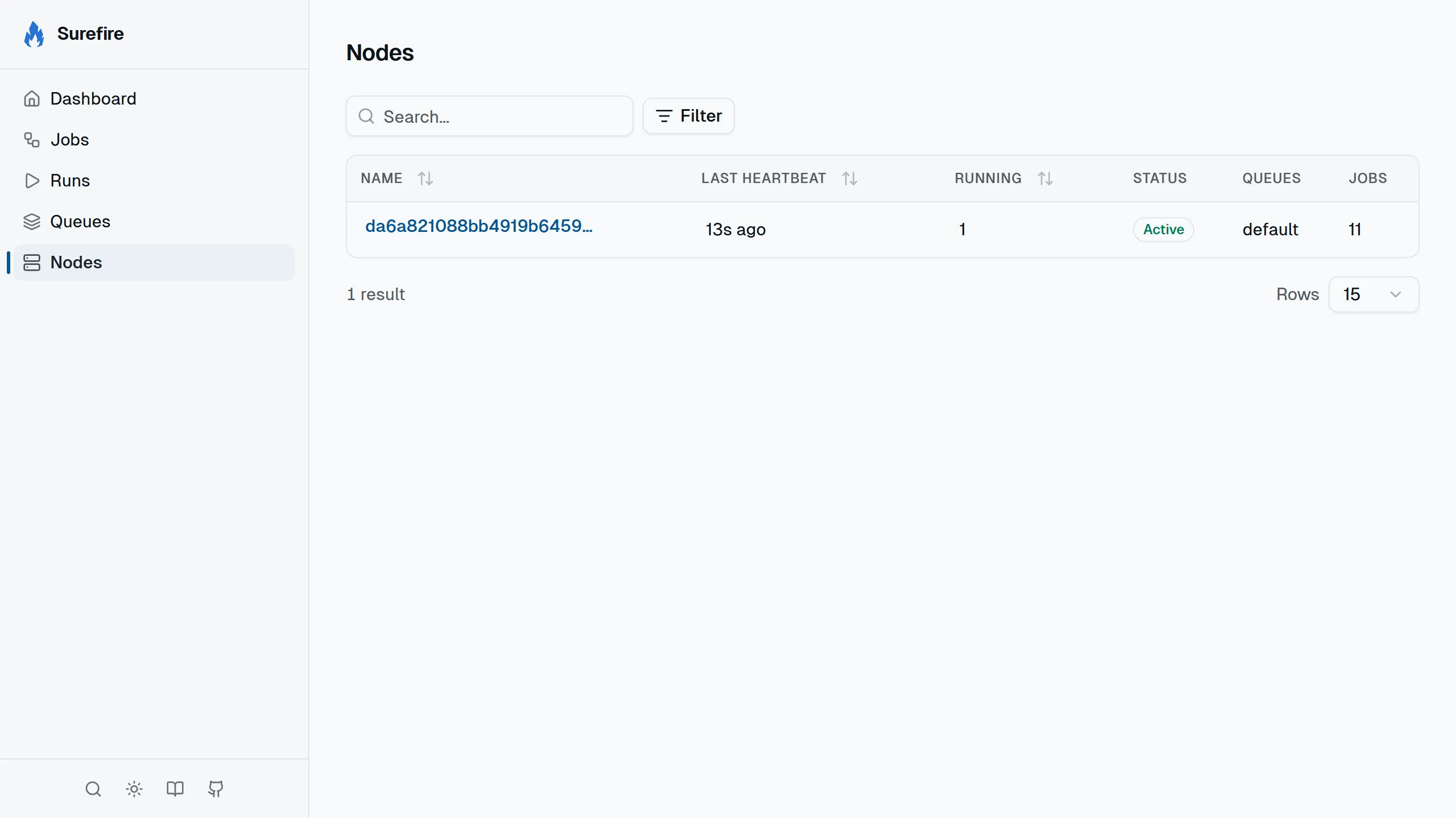The width and height of the screenshot is (1456, 818).
Task: Select the Jobs section in sidebar
Action: (69, 139)
